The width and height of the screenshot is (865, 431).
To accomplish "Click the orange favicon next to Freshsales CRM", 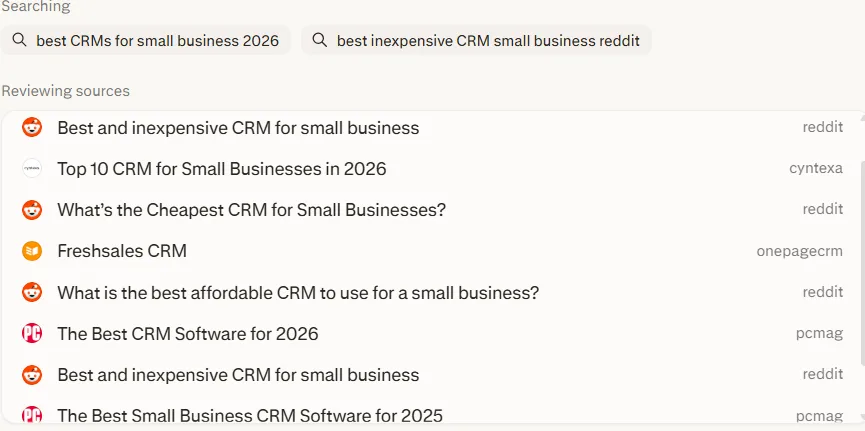I will click(x=32, y=251).
